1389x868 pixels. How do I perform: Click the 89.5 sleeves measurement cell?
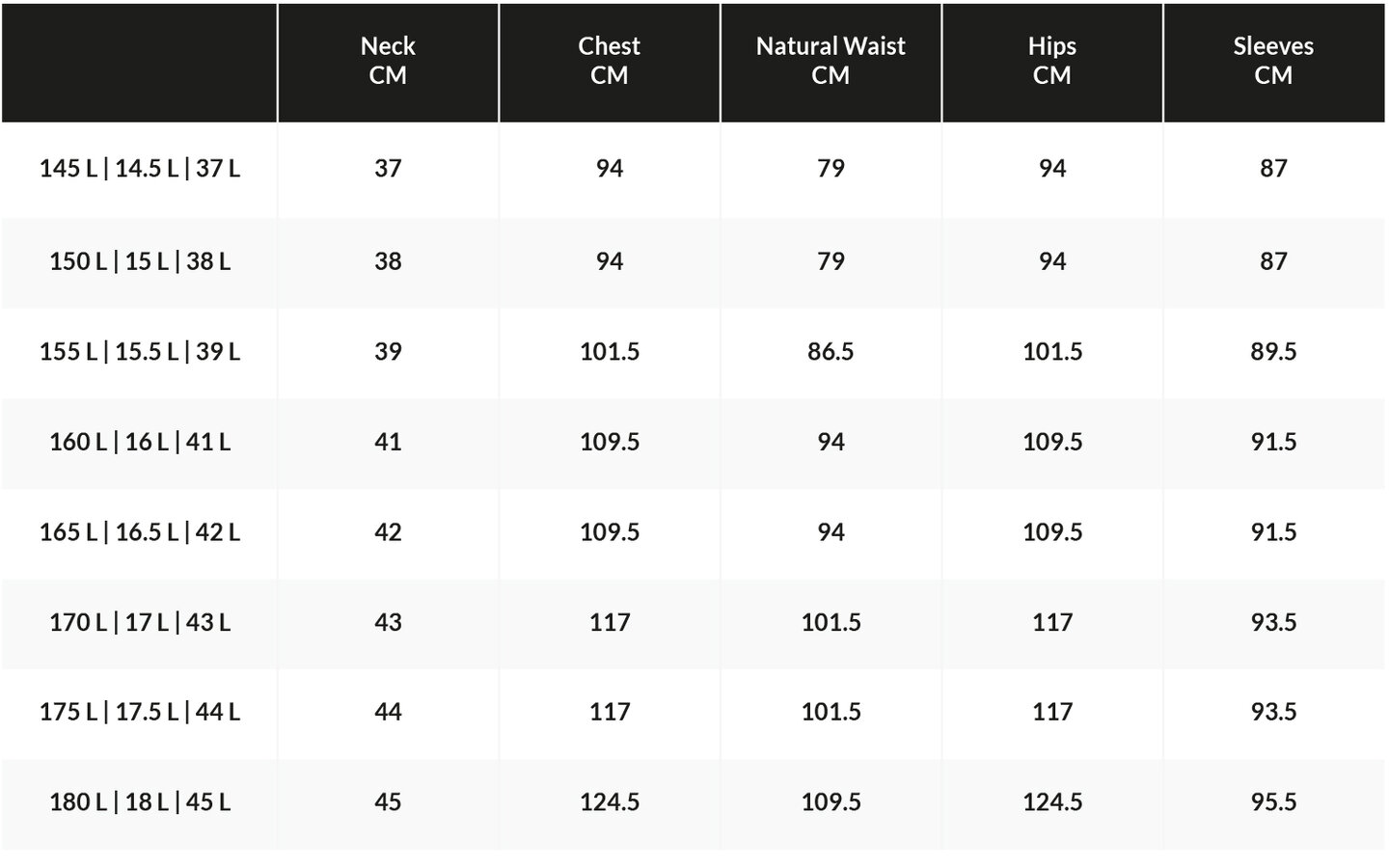(x=1274, y=352)
